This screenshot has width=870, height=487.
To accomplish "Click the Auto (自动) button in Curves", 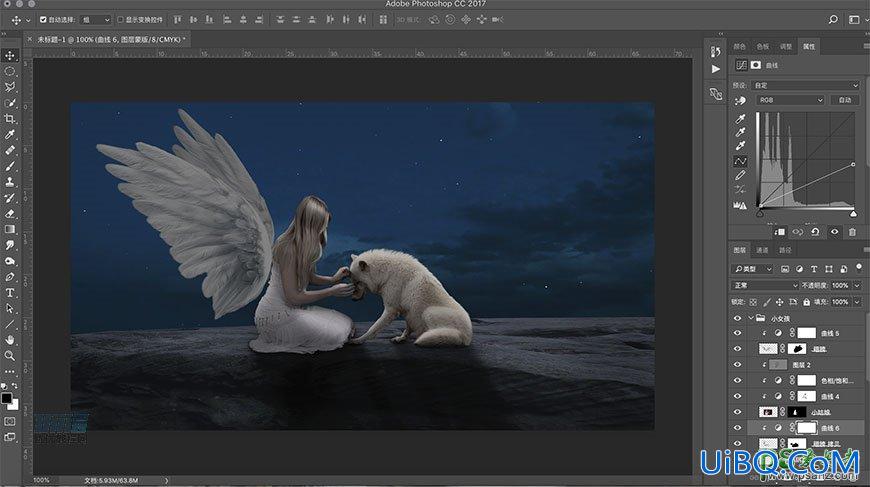I will (x=844, y=100).
